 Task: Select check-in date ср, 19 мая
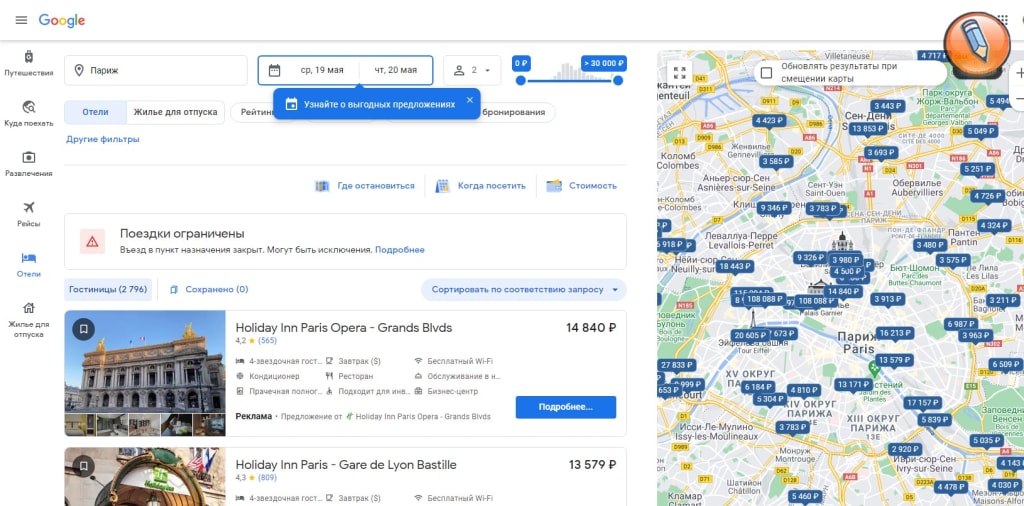coord(321,70)
